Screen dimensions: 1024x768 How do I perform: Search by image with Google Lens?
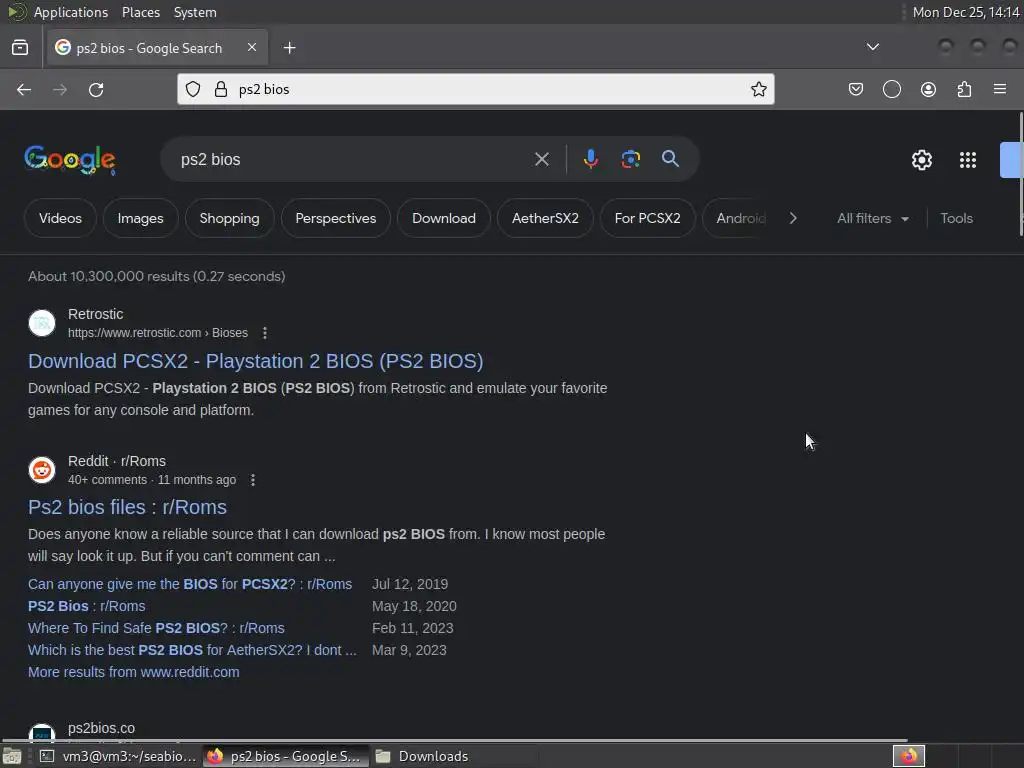pos(630,159)
